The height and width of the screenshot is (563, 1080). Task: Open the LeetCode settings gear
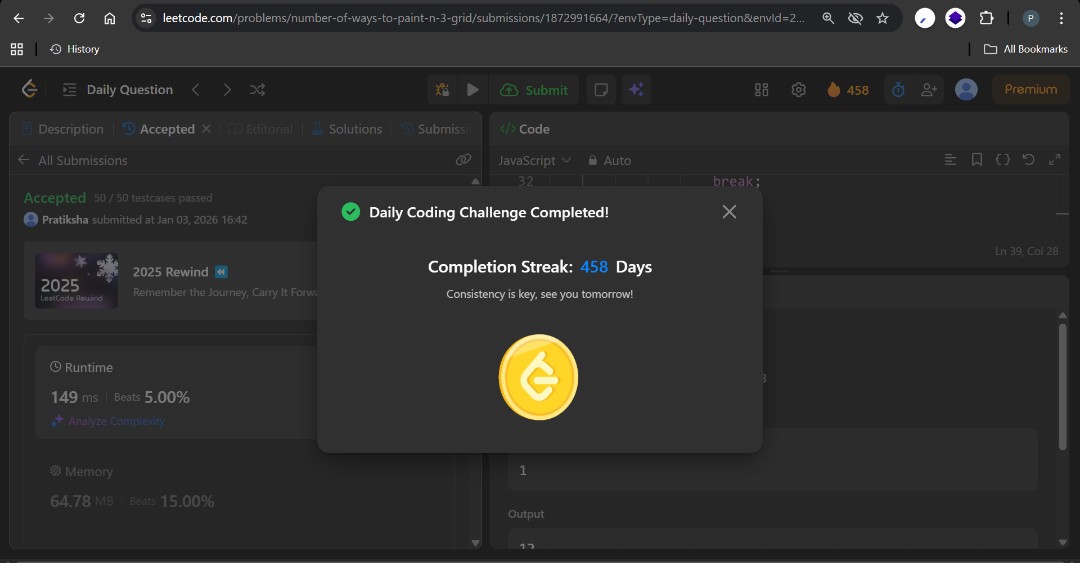(x=798, y=90)
